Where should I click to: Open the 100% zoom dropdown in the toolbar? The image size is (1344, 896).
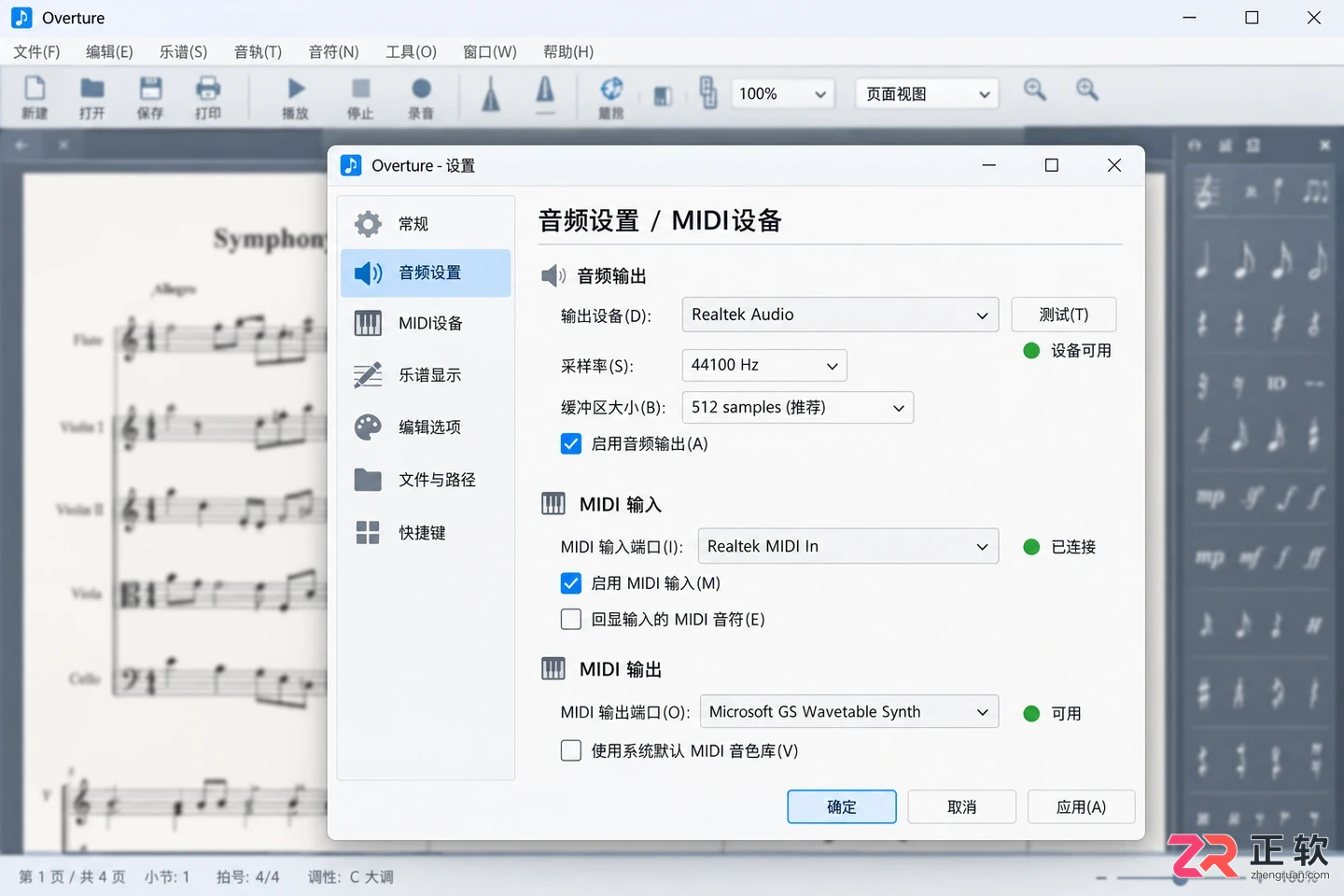(782, 93)
